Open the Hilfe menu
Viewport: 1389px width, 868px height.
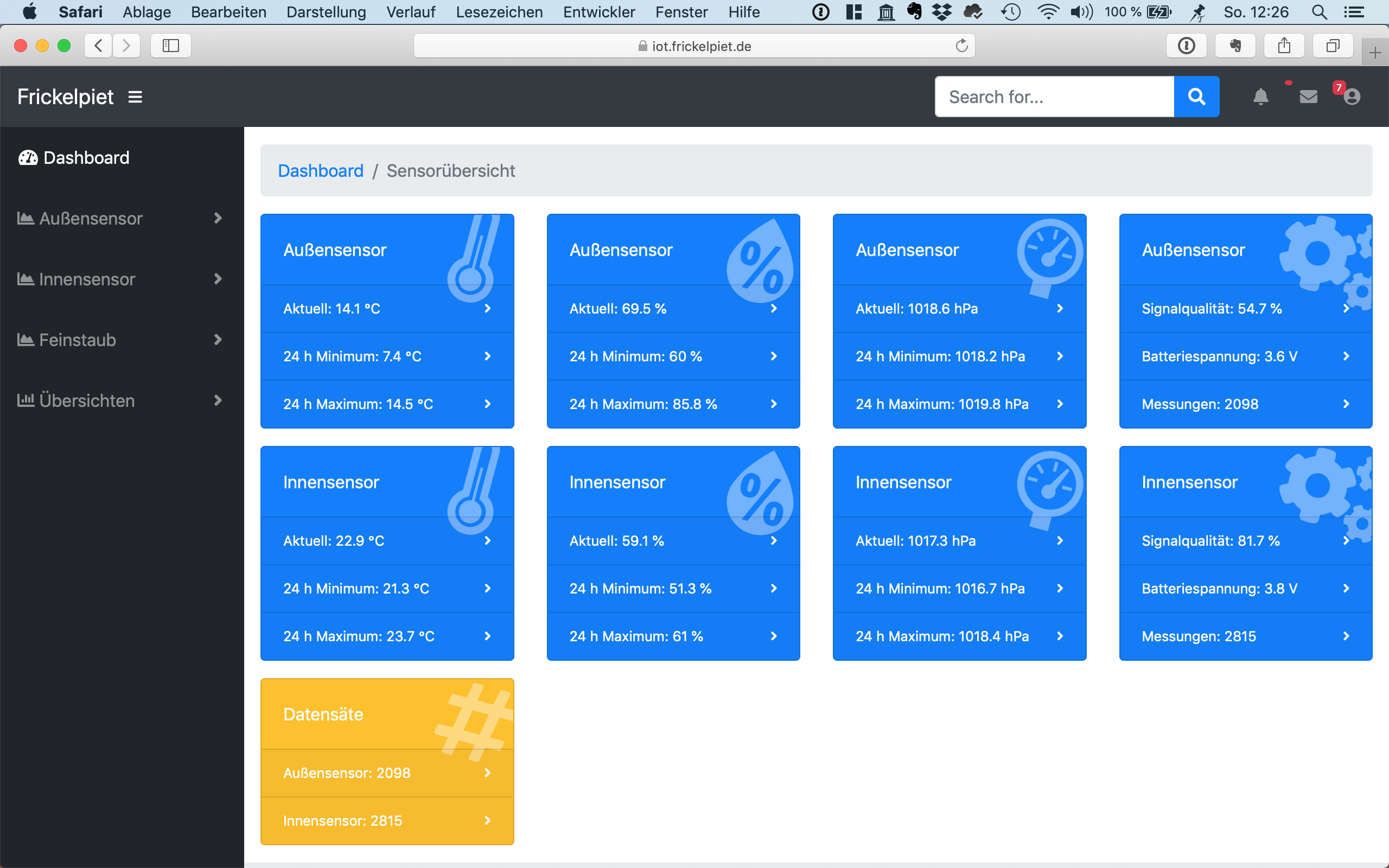[744, 12]
